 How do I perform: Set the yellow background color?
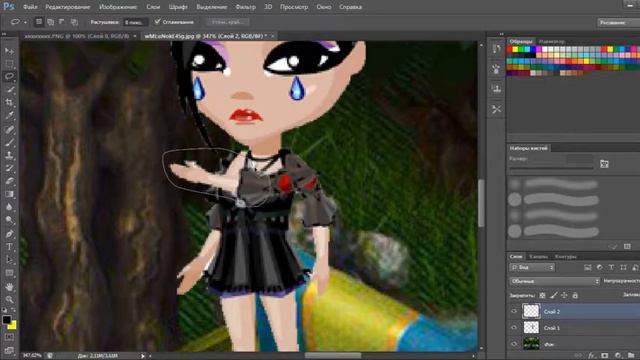point(13,326)
